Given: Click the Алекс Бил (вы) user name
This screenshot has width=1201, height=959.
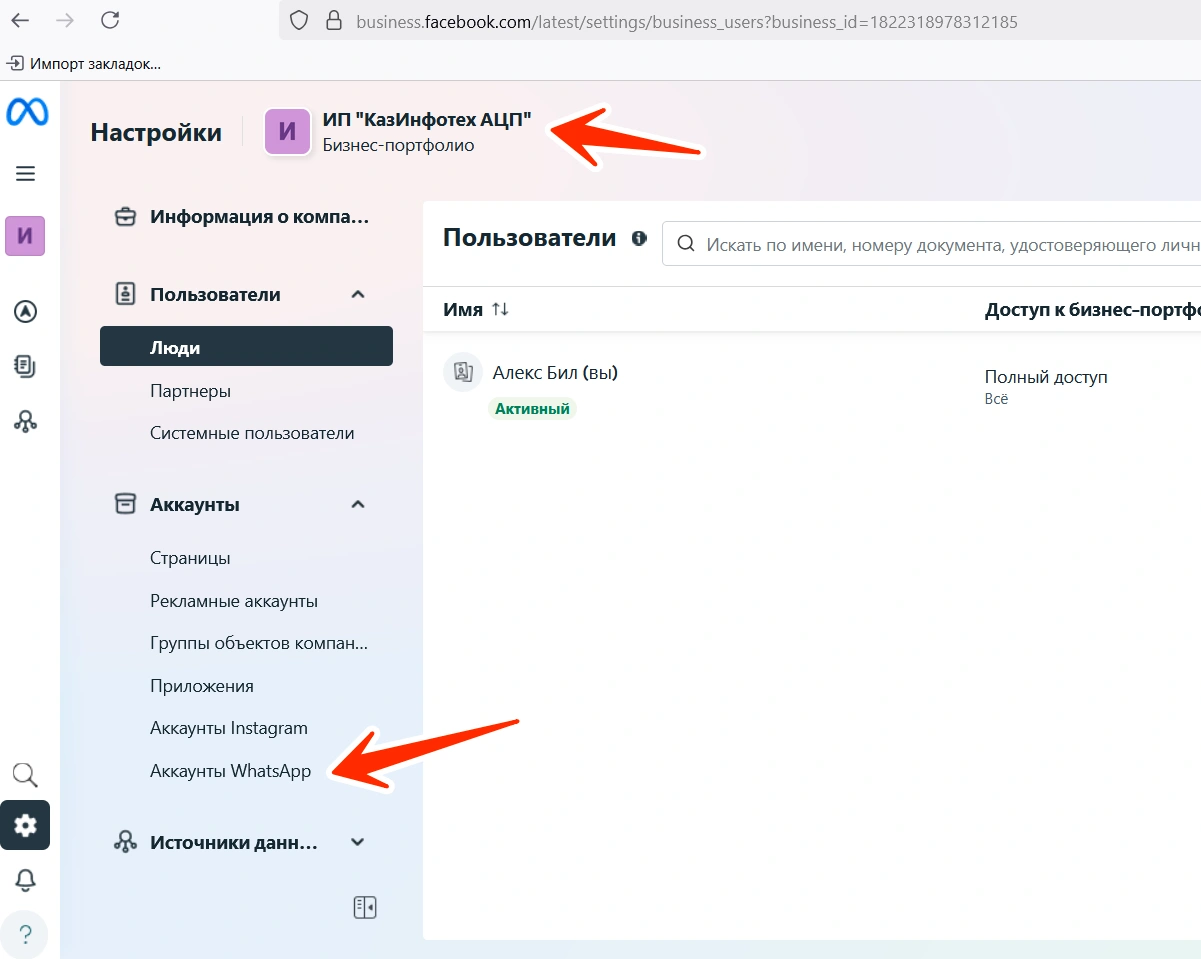Looking at the screenshot, I should pyautogui.click(x=555, y=373).
